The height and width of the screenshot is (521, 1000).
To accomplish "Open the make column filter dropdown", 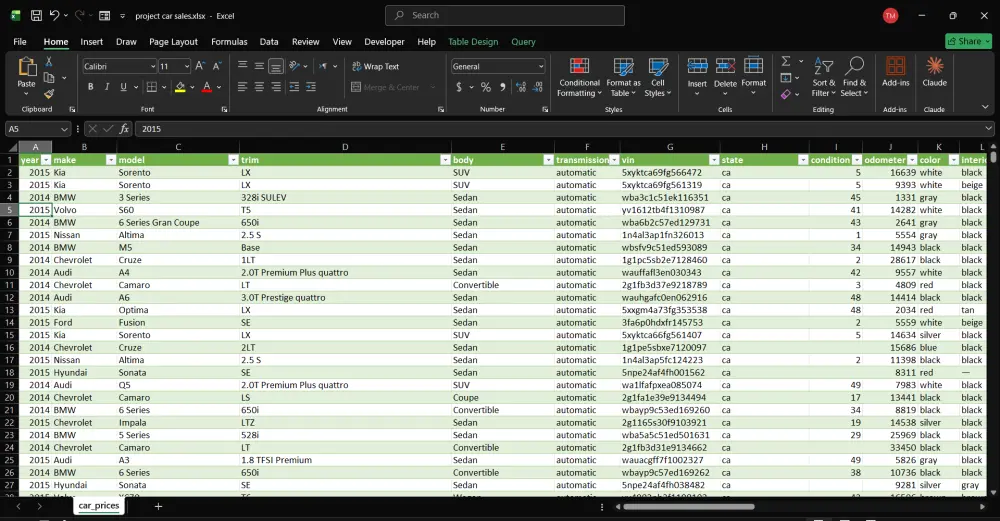I will (111, 160).
